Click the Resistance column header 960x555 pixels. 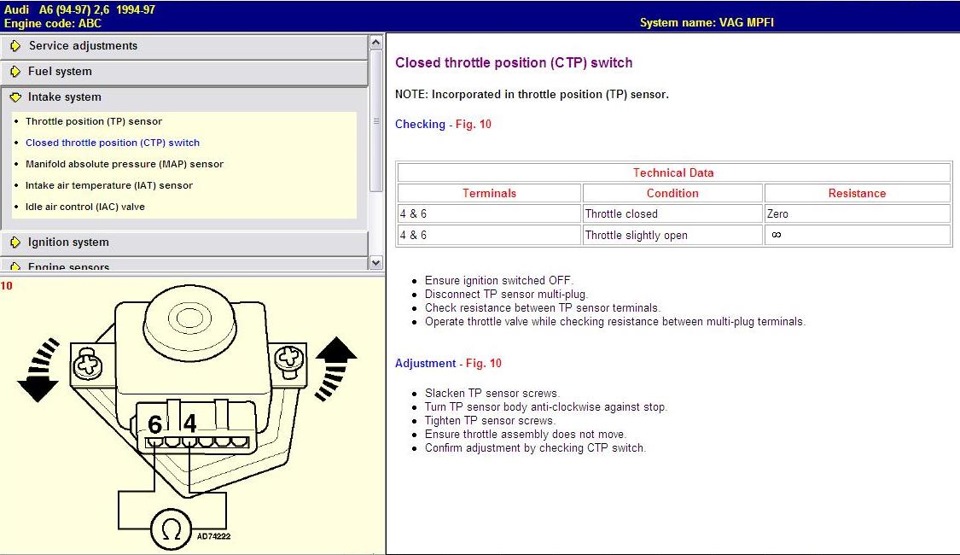857,194
